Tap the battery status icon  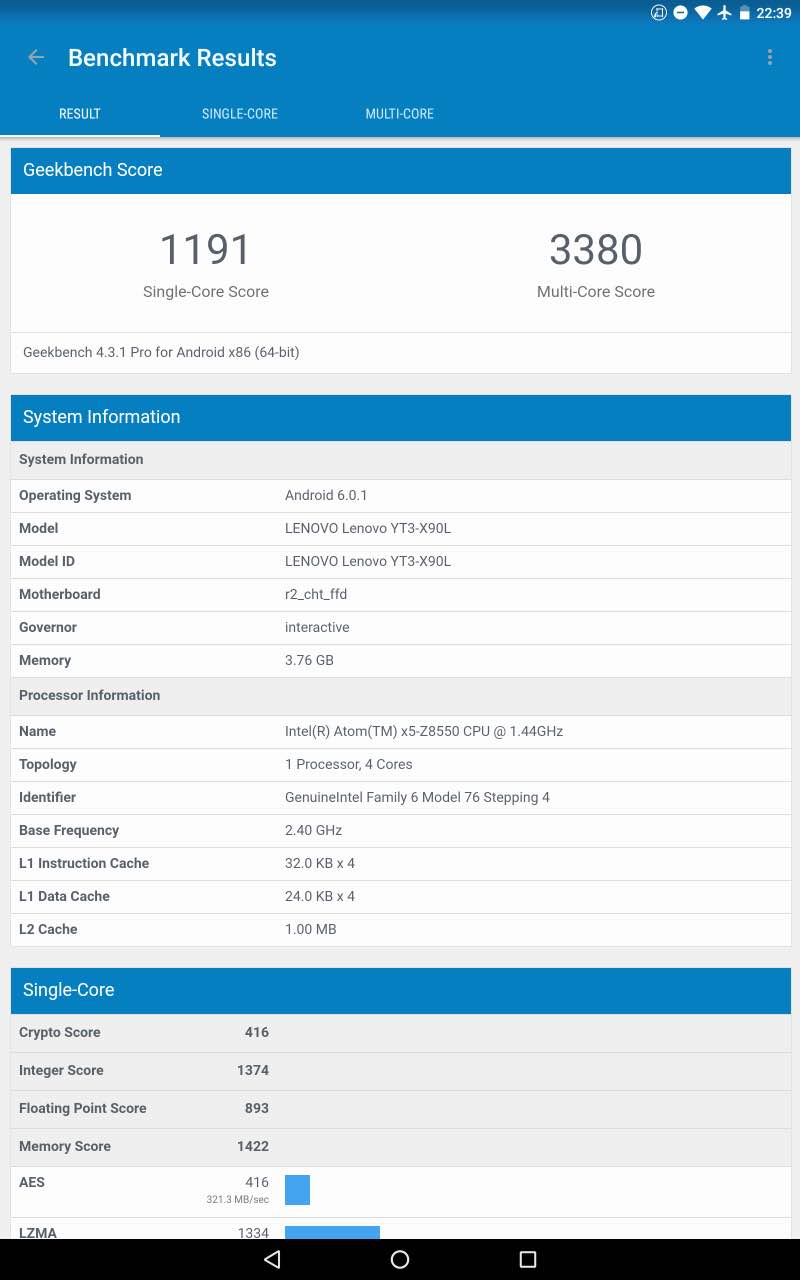coord(744,13)
